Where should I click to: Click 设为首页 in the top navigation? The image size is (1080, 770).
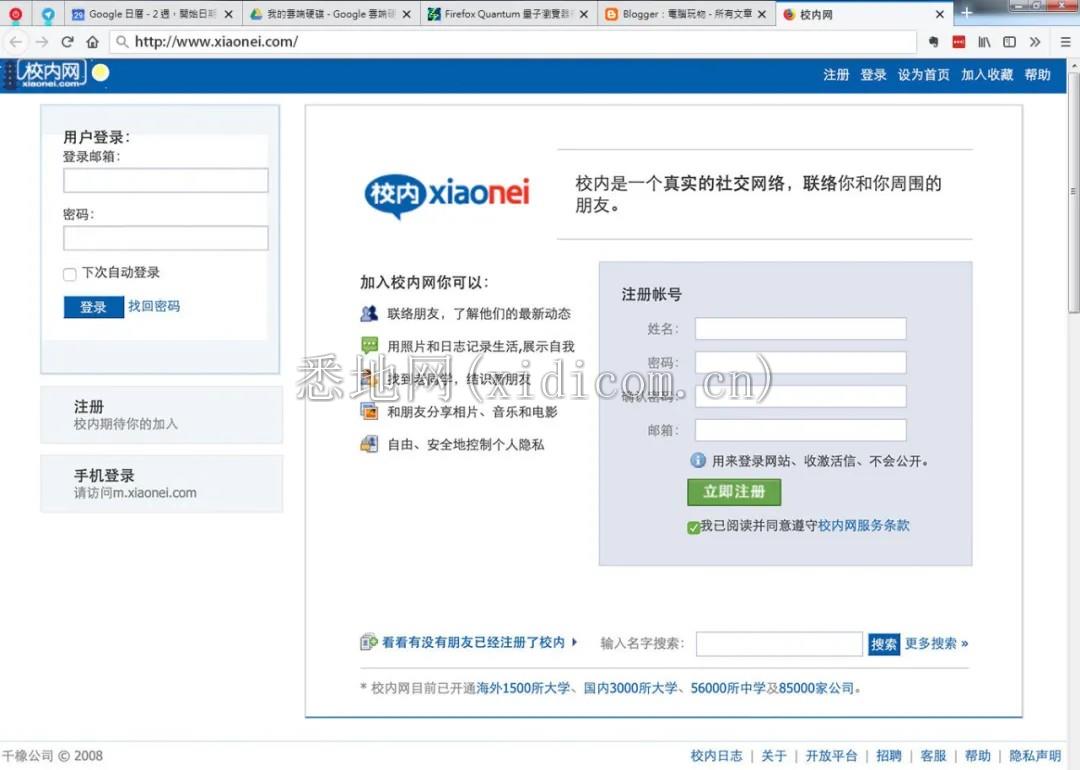(924, 74)
